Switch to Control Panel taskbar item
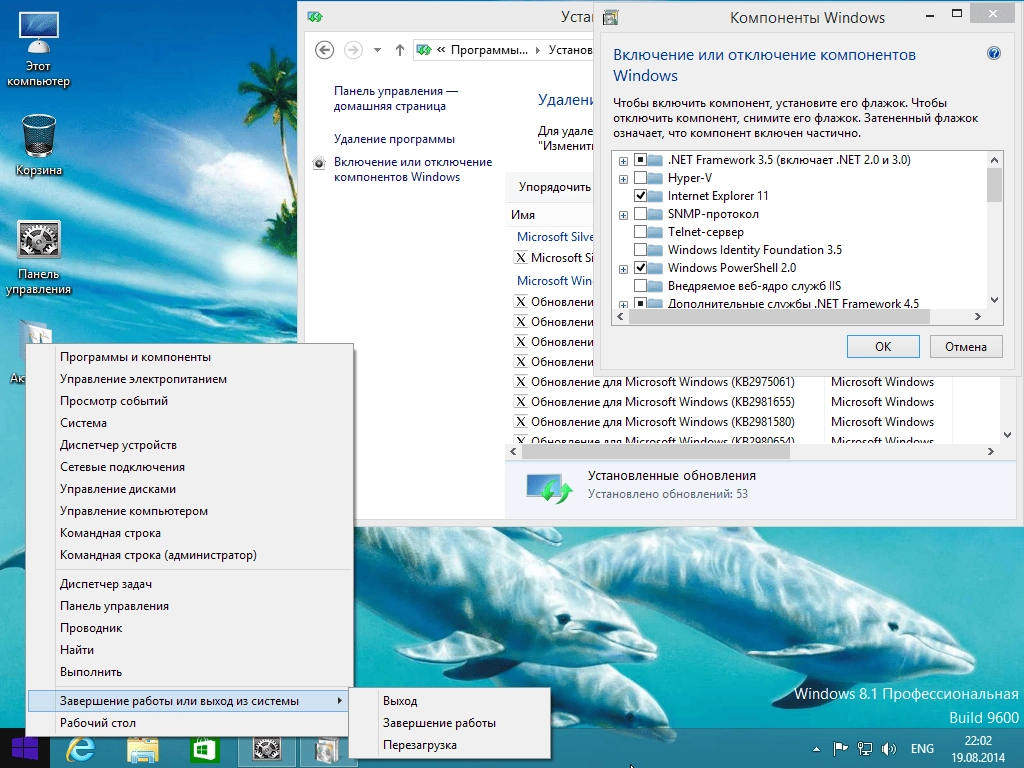This screenshot has height=768, width=1024. click(266, 749)
